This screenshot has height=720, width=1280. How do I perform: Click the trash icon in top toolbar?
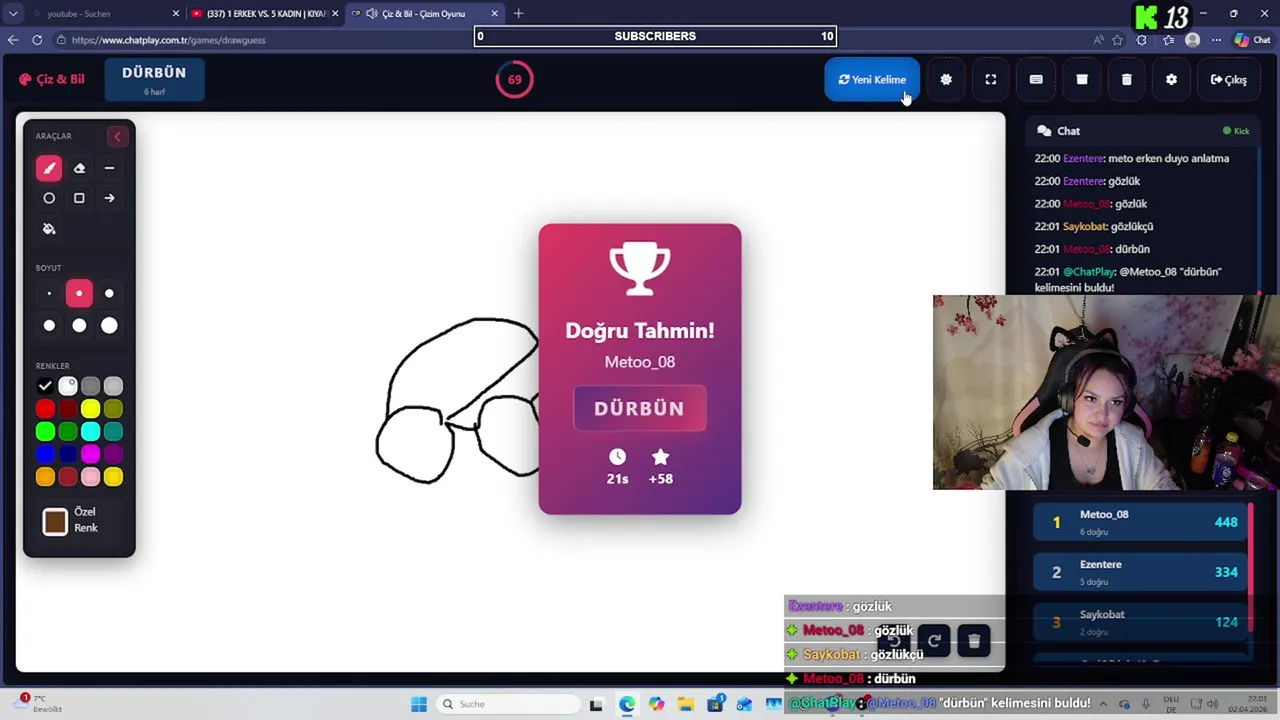coord(1127,80)
